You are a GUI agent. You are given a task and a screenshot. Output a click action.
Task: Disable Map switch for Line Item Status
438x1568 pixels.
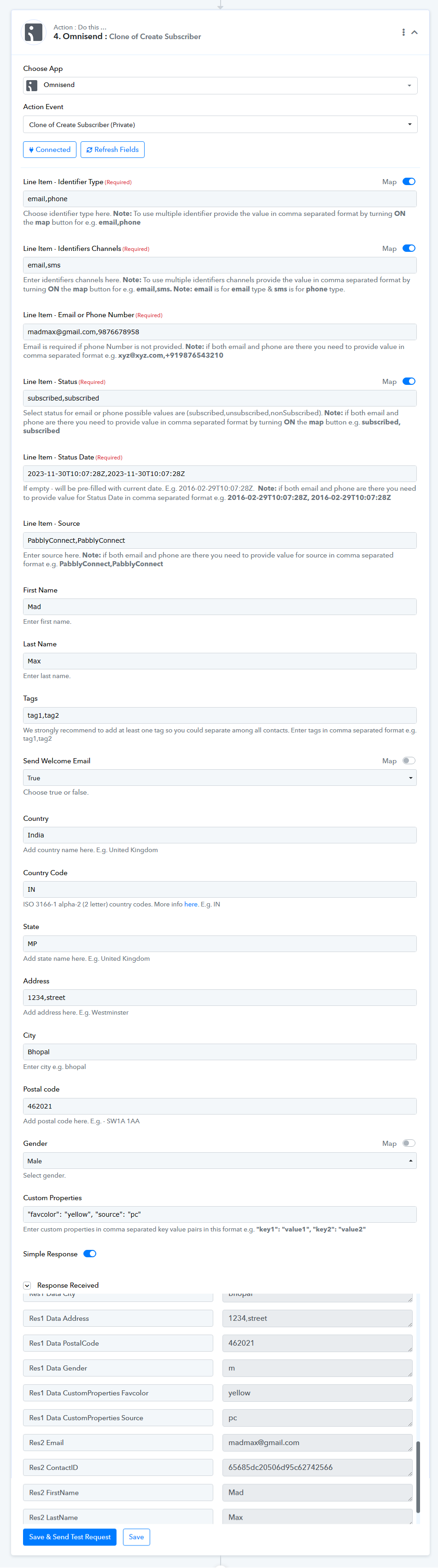(x=409, y=382)
